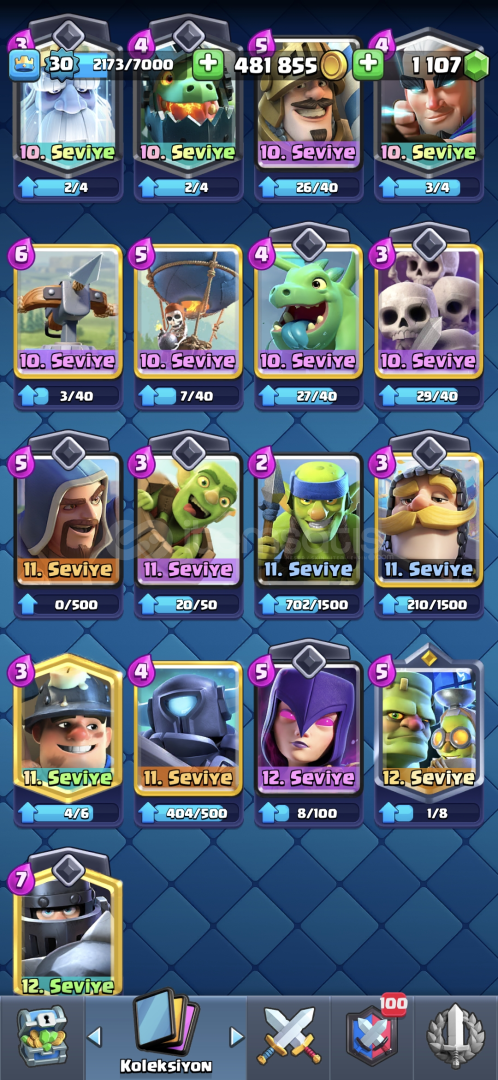
Task: Open the clan shield tab with 100 badge
Action: coord(372,1035)
